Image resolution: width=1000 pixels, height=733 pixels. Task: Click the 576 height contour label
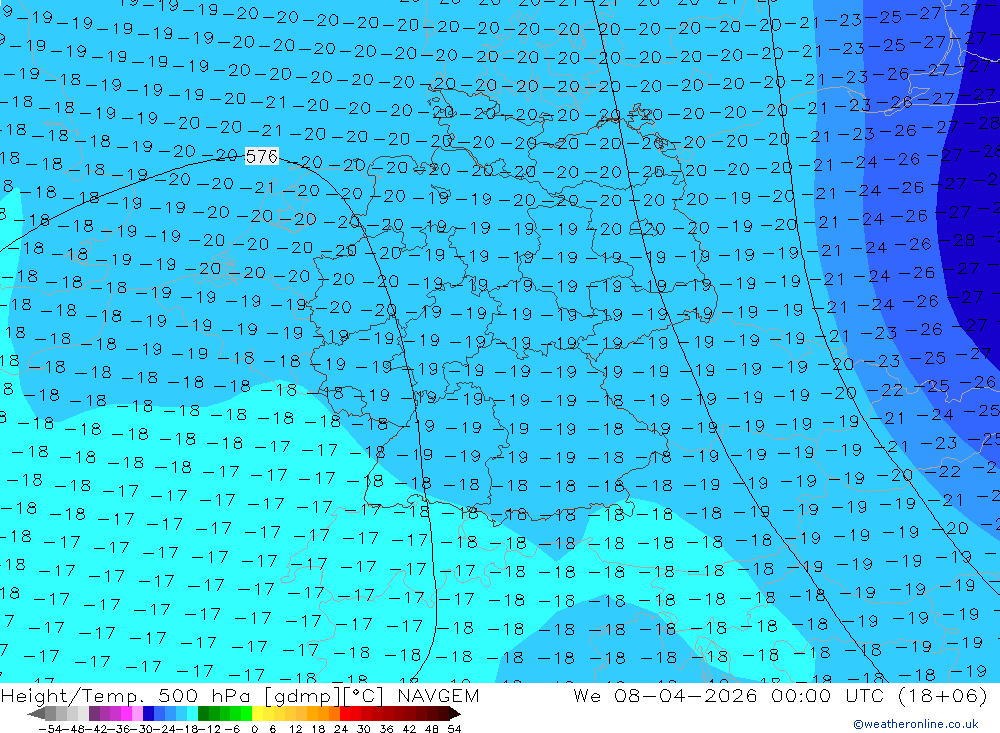coord(261,156)
